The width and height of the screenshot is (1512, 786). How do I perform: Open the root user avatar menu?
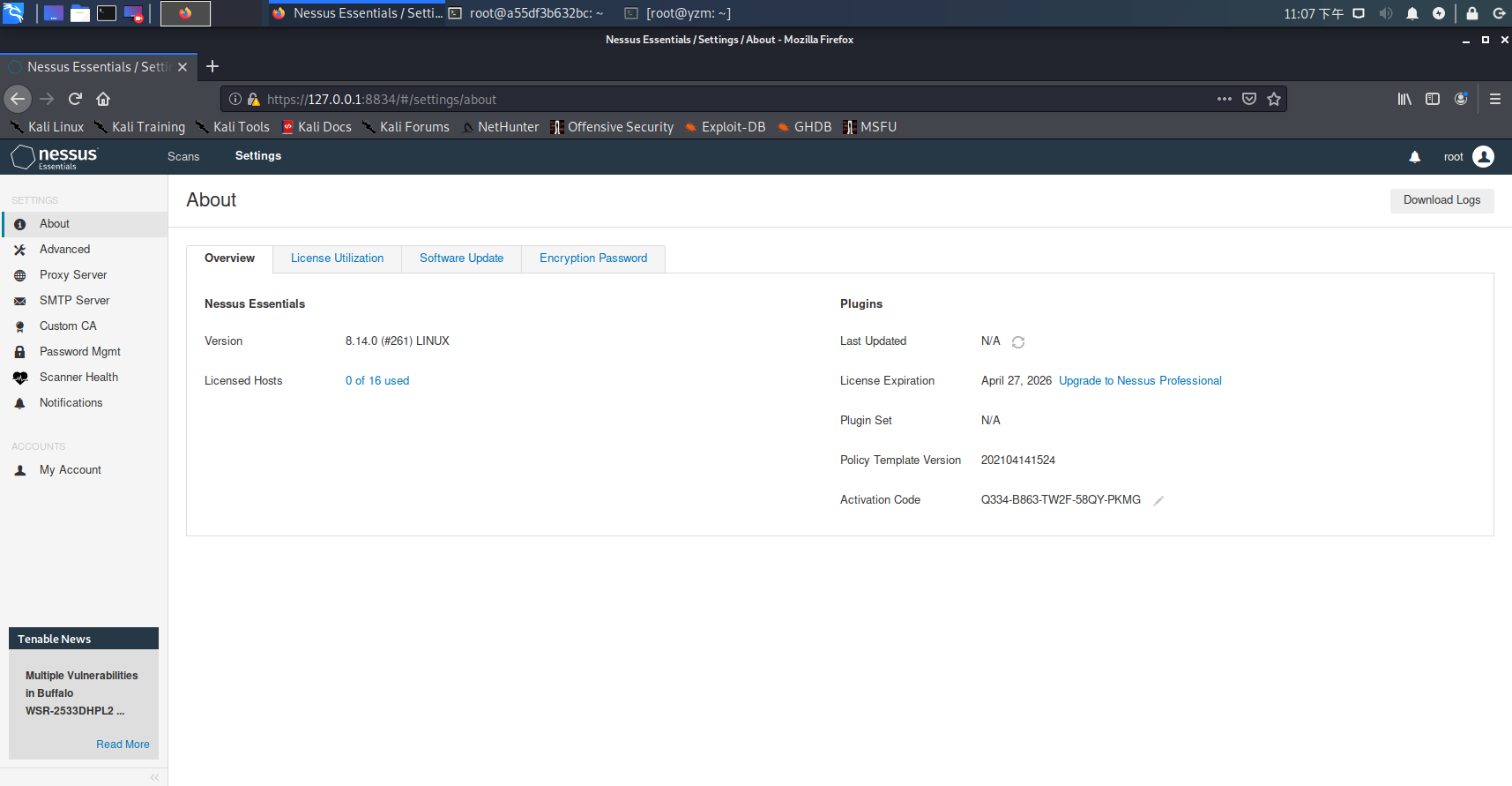point(1484,157)
